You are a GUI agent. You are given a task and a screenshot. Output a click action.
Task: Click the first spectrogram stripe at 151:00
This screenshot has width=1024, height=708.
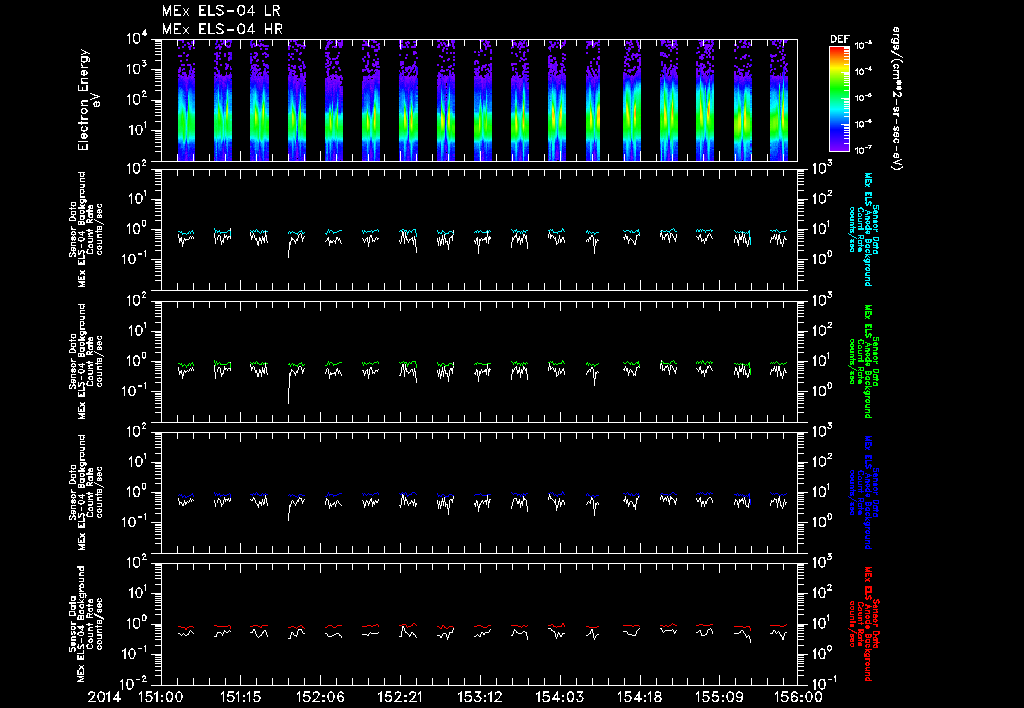[x=186, y=100]
